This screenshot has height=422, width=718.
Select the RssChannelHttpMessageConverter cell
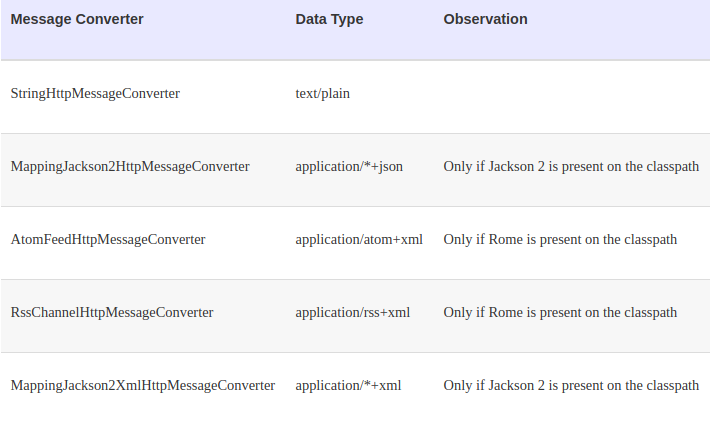point(112,312)
